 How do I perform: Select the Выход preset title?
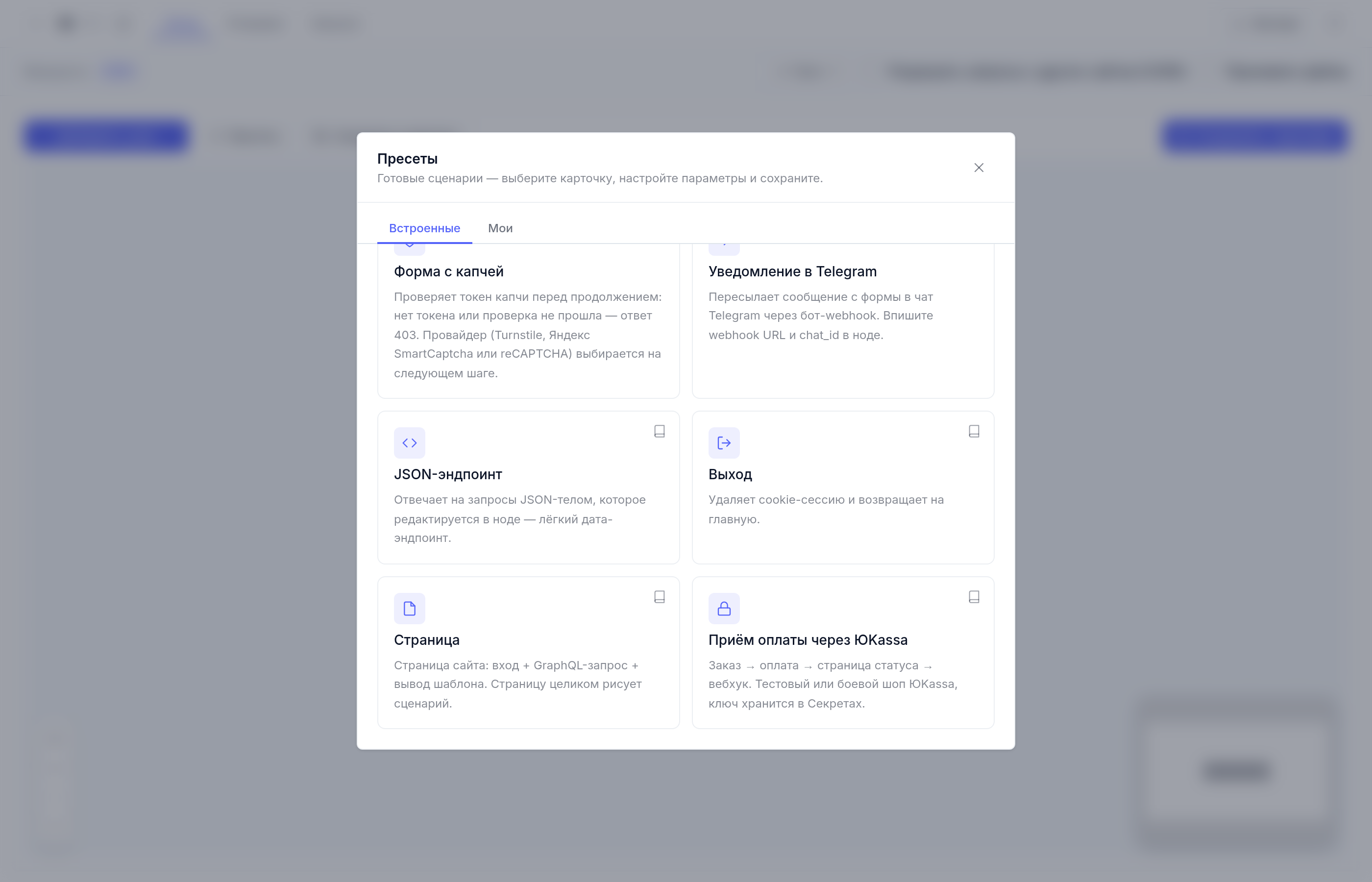point(730,474)
